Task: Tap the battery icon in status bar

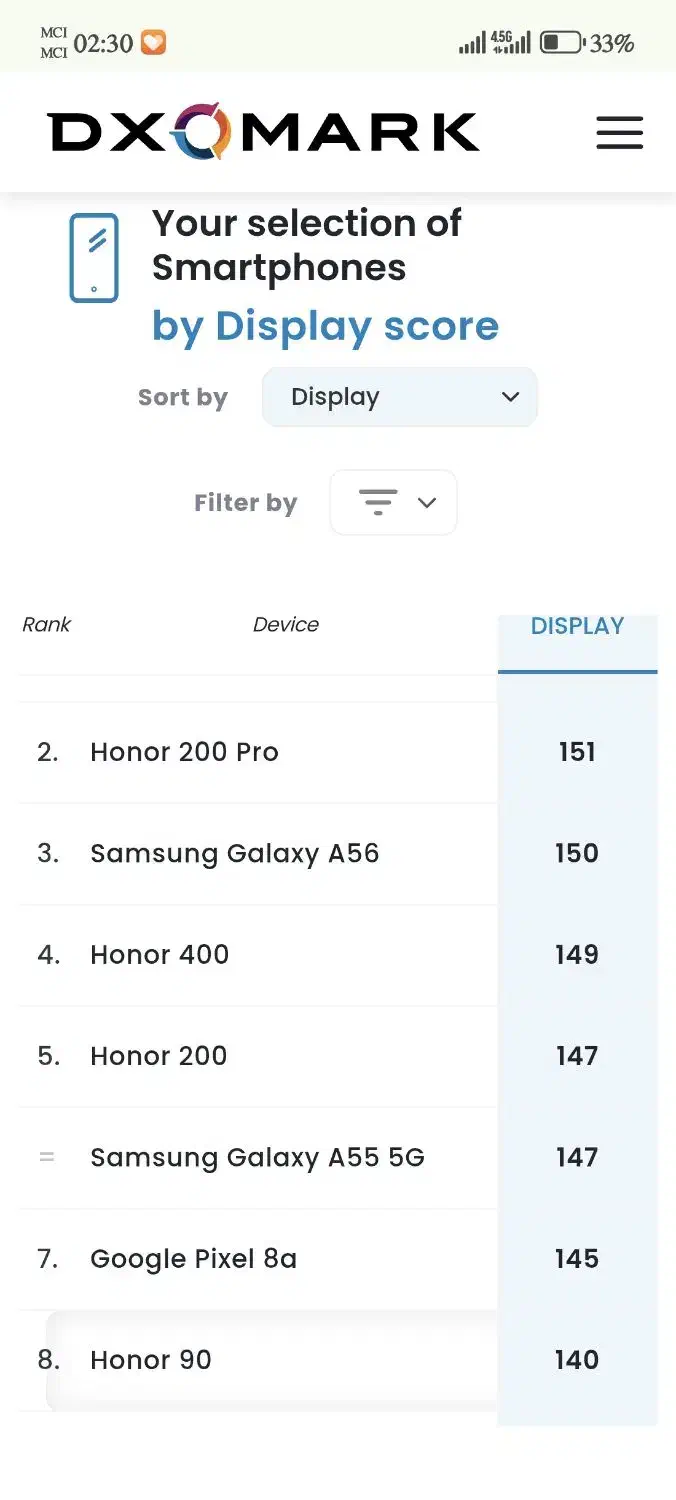Action: 562,43
